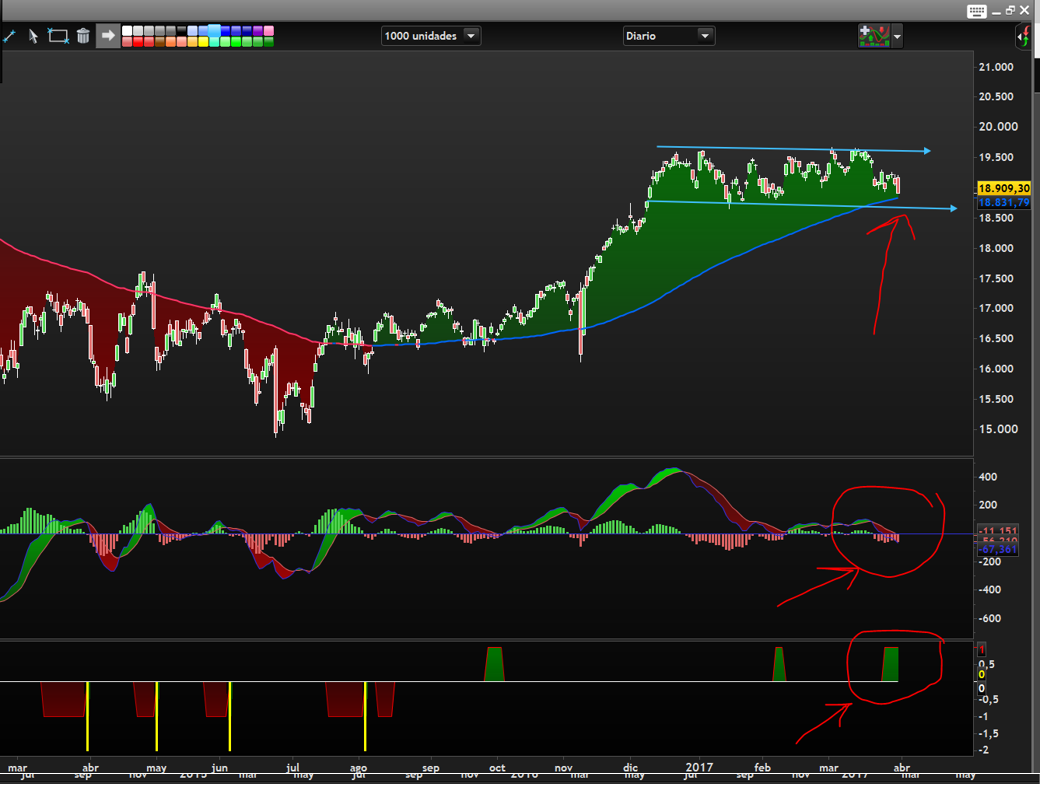1040x785 pixels.
Task: Click the 15.000 price axis label
Action: pyautogui.click(x=996, y=429)
